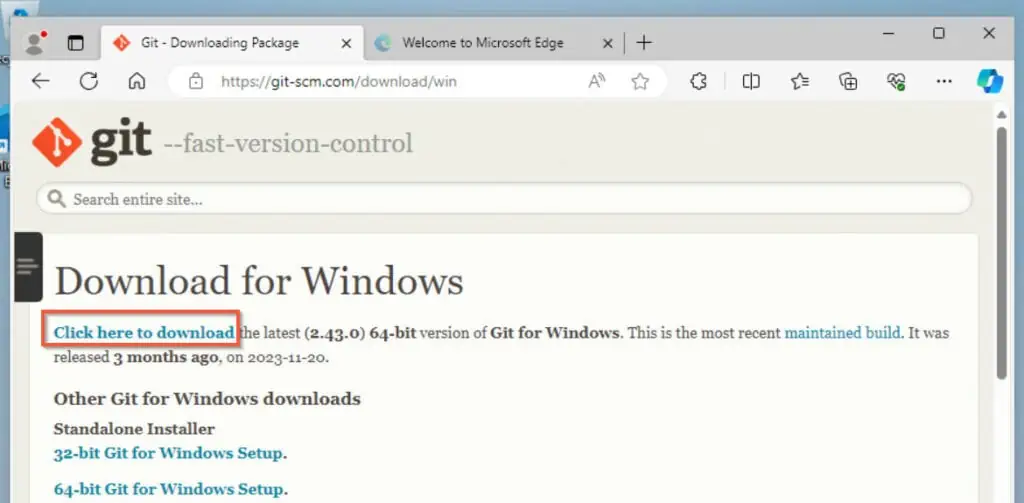The width and height of the screenshot is (1024, 503).
Task: Open Browser essentials heart icon
Action: coord(896,82)
